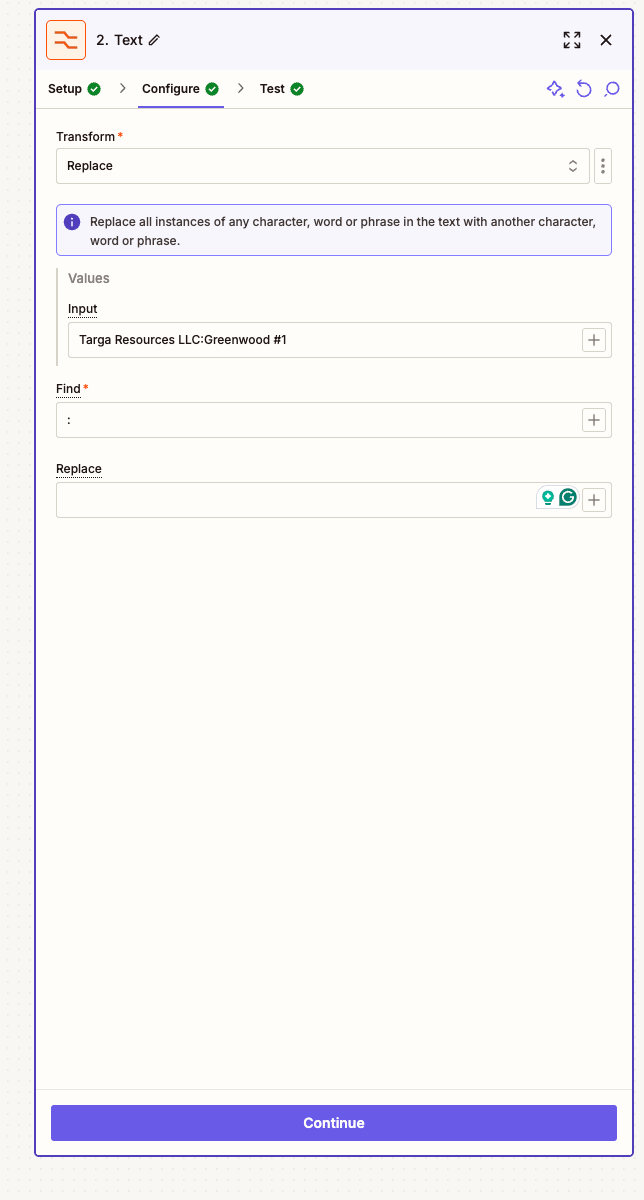Click up-down chevron on Transform select

[573, 166]
